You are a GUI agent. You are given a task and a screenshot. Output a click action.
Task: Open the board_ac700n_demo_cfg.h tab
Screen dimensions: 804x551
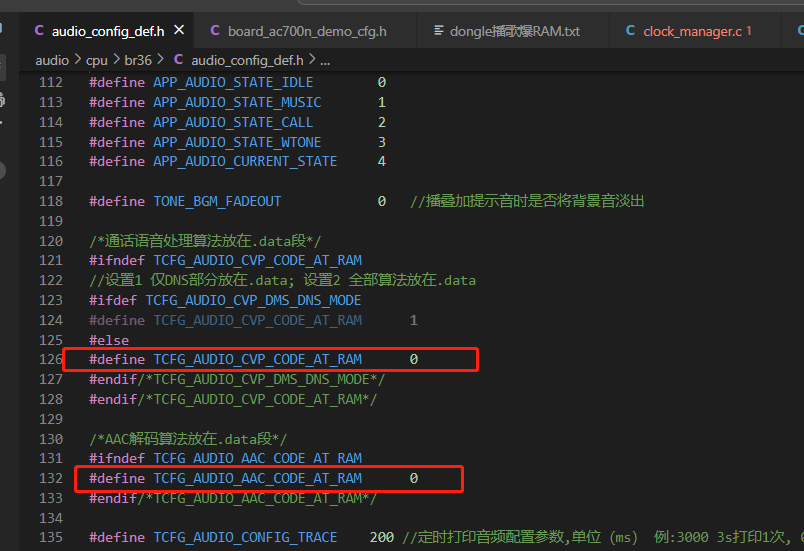(x=307, y=31)
